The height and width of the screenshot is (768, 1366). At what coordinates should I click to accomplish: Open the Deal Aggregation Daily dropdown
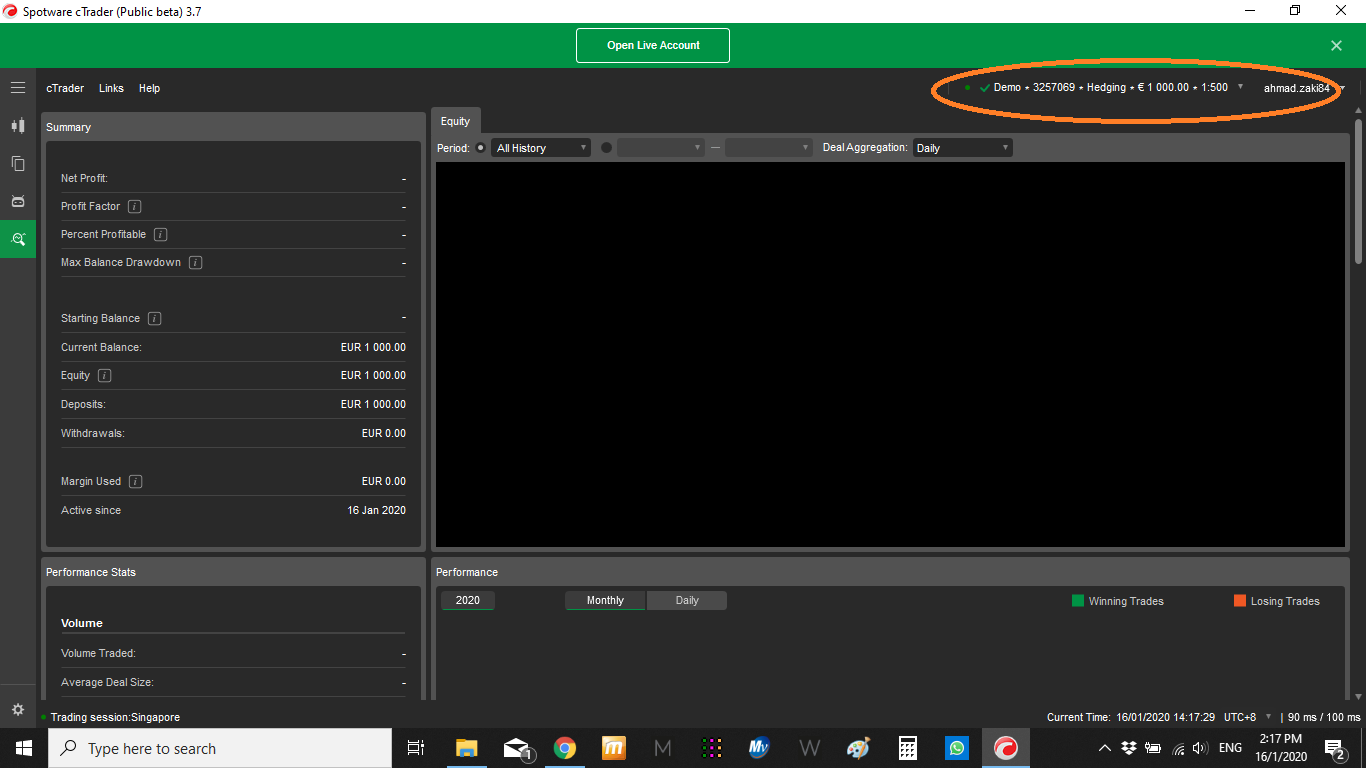point(963,147)
